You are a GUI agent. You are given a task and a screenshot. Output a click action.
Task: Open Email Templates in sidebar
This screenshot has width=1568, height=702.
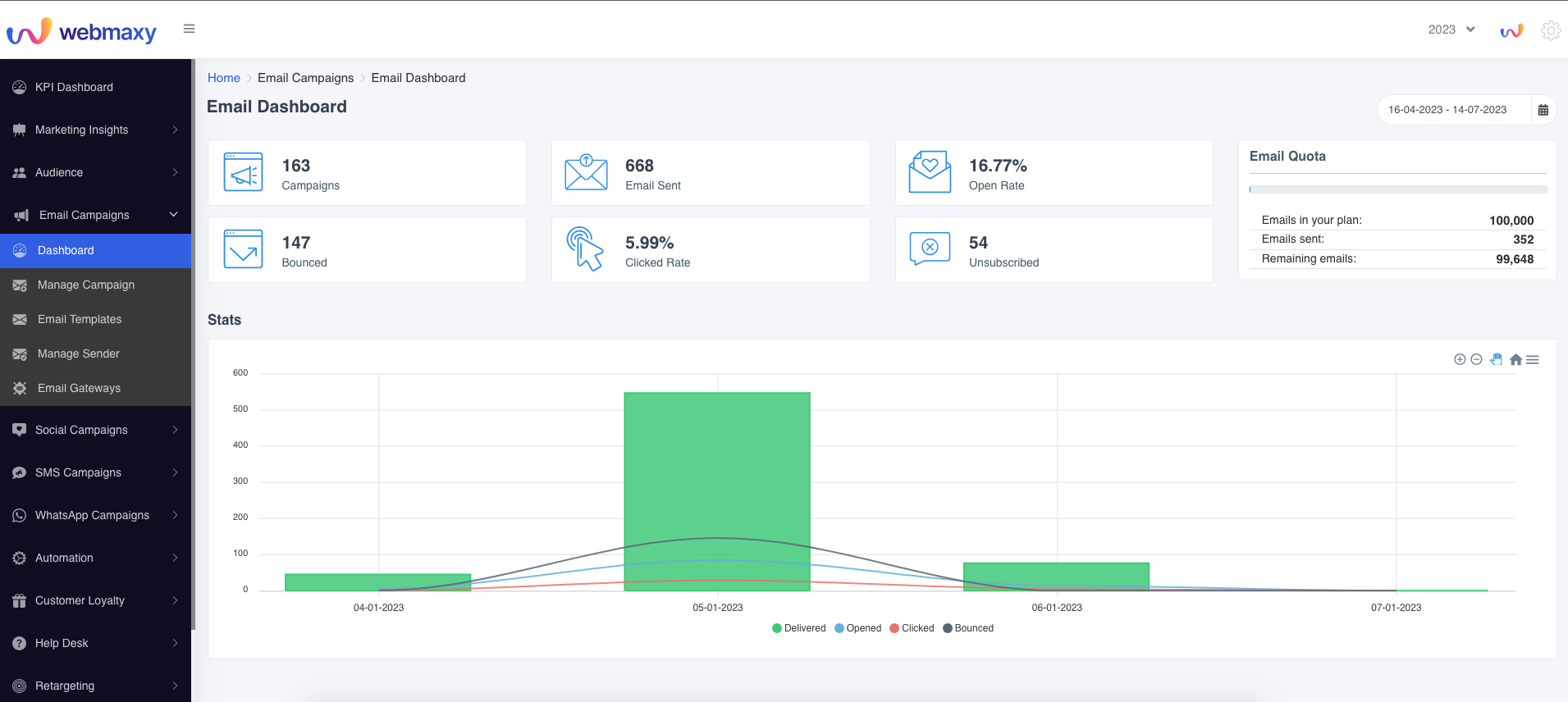coord(80,319)
